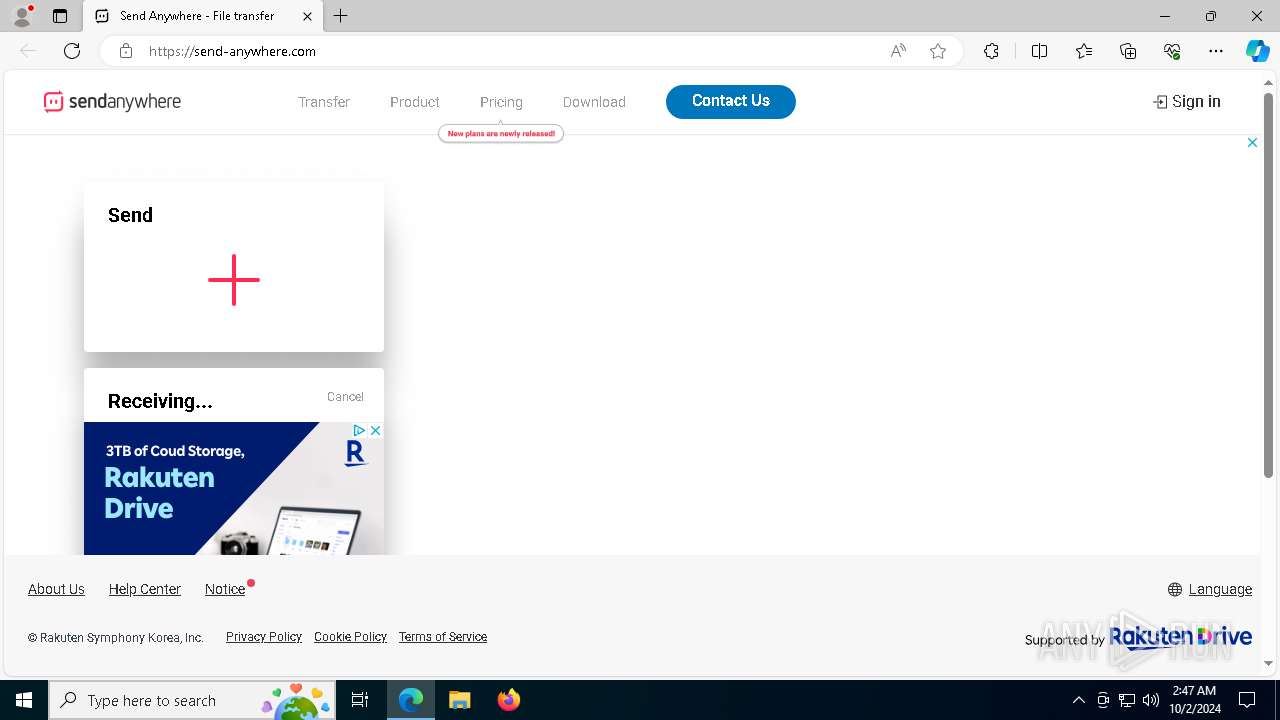Open Browser essentials heart icon
1280x720 pixels.
[1172, 51]
